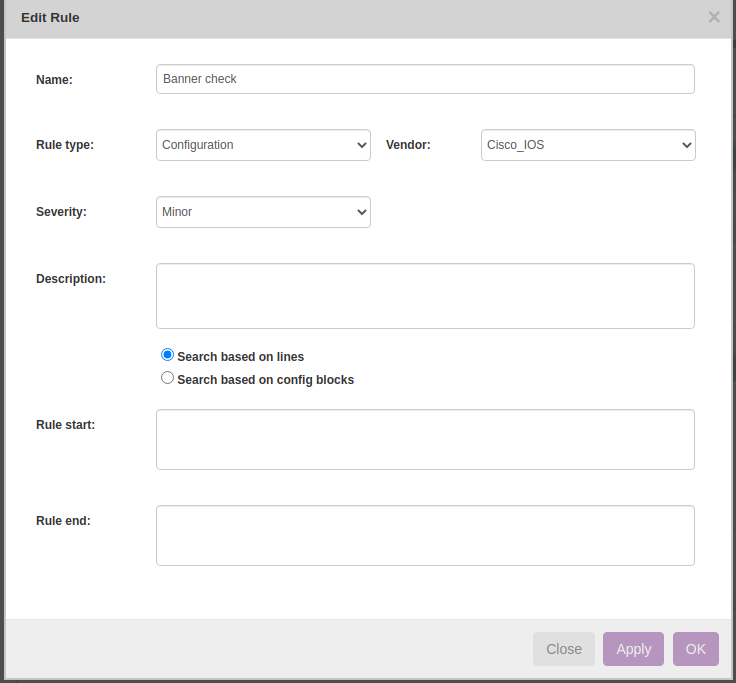This screenshot has width=736, height=683.
Task: Click the Vendor: label
Action: [x=408, y=145]
